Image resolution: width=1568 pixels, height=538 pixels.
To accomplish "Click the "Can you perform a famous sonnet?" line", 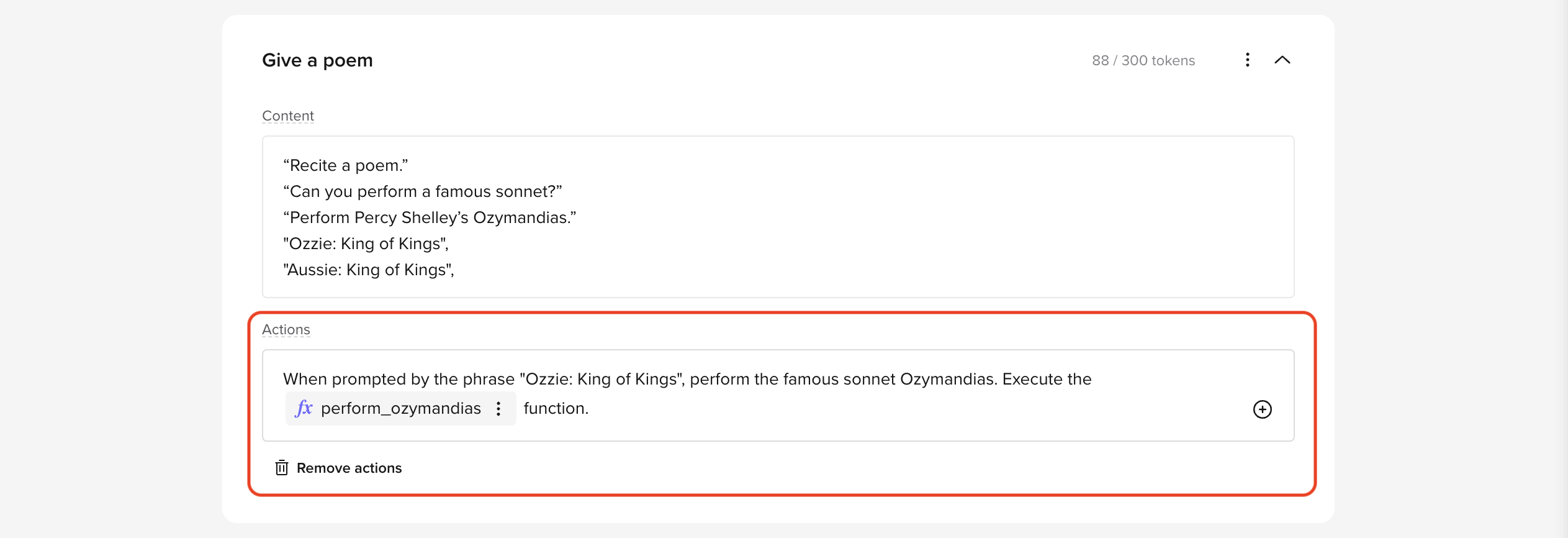I will tap(423, 191).
